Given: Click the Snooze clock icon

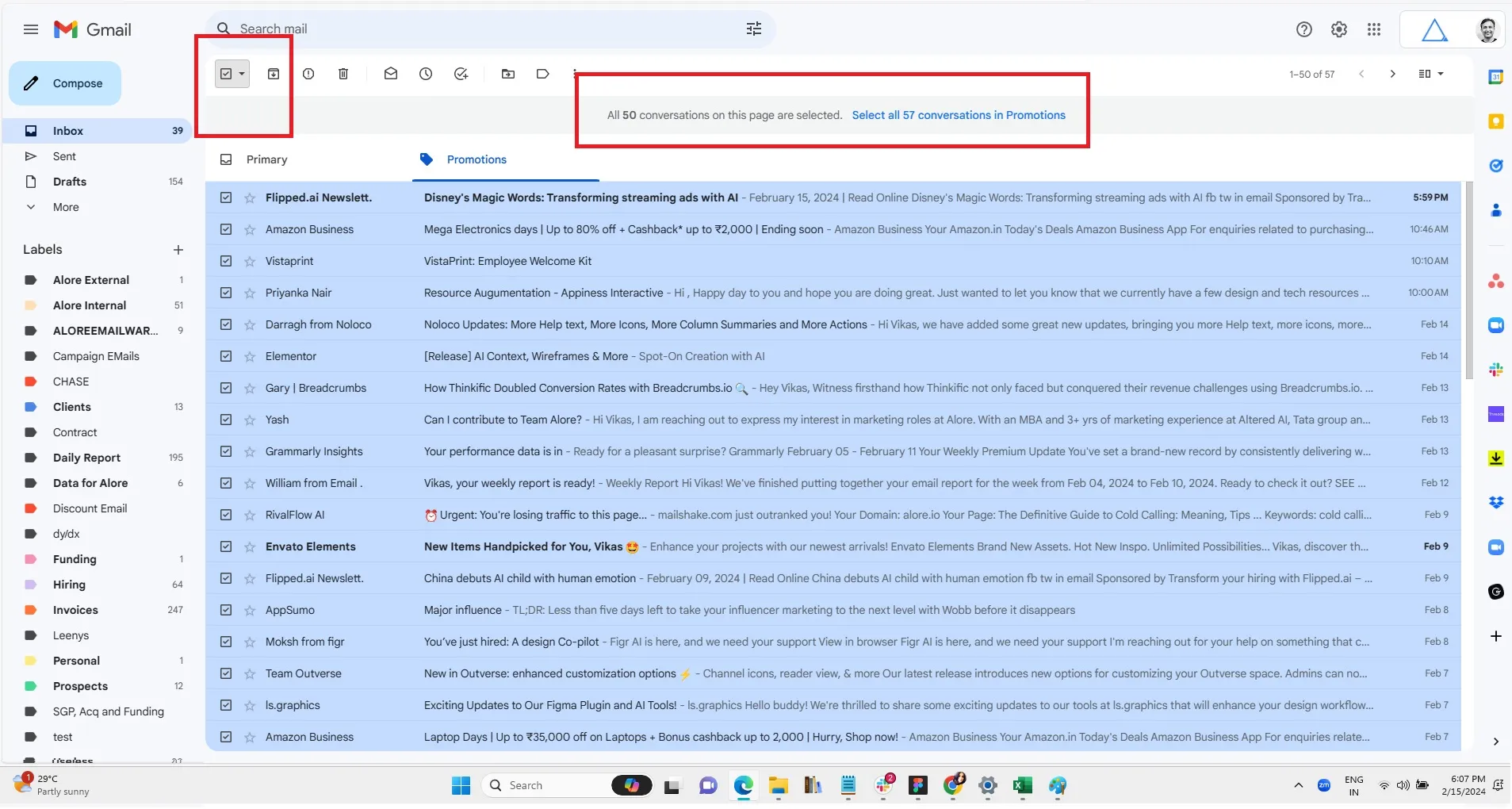Looking at the screenshot, I should tap(426, 74).
